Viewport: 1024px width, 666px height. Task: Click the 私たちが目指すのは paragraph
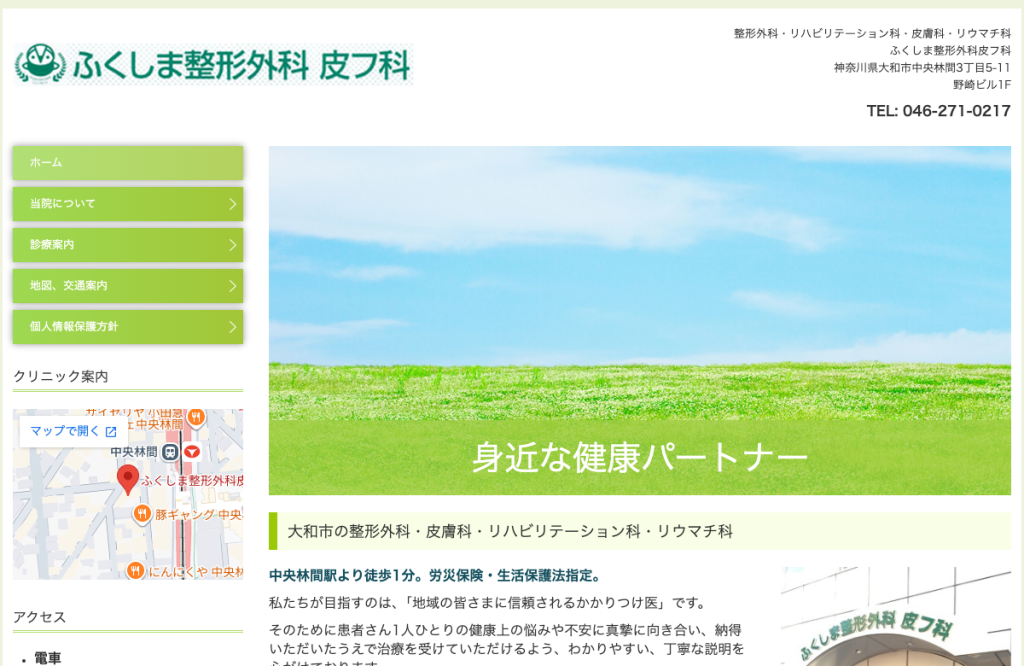point(489,603)
